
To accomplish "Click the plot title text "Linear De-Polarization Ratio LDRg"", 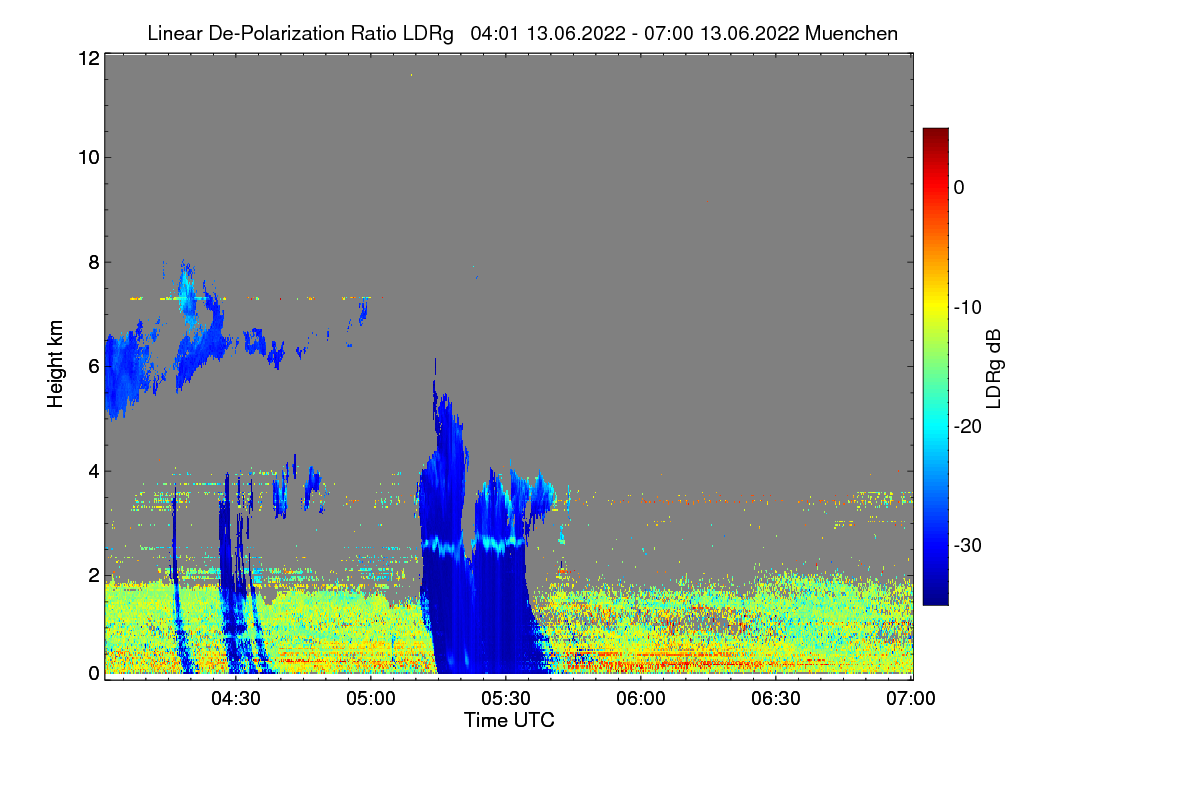I will 300,34.
